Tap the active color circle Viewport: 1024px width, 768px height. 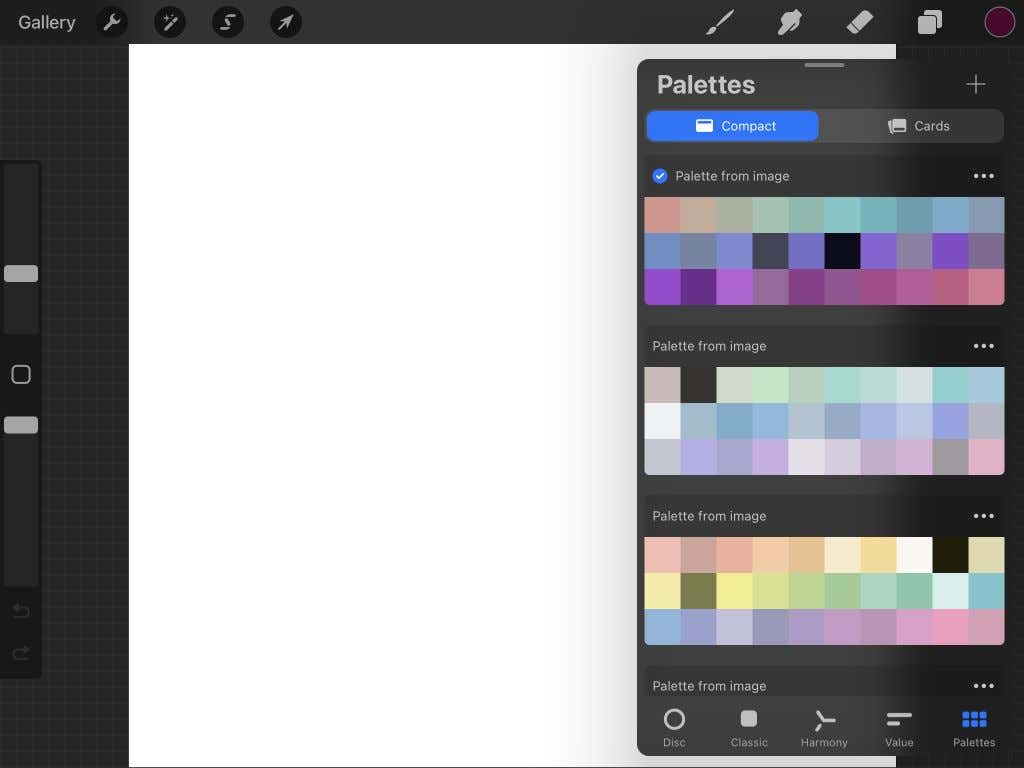point(999,22)
